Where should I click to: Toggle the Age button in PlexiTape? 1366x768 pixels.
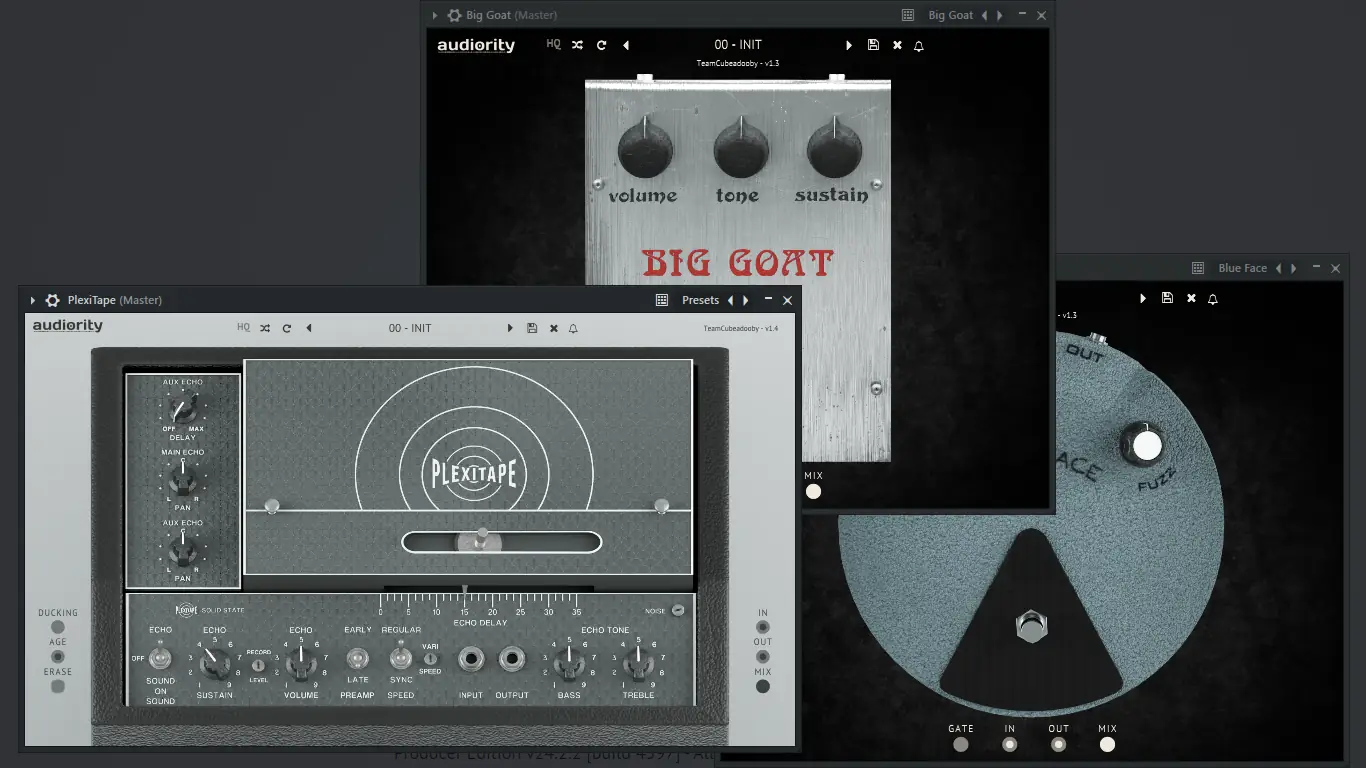[x=58, y=657]
